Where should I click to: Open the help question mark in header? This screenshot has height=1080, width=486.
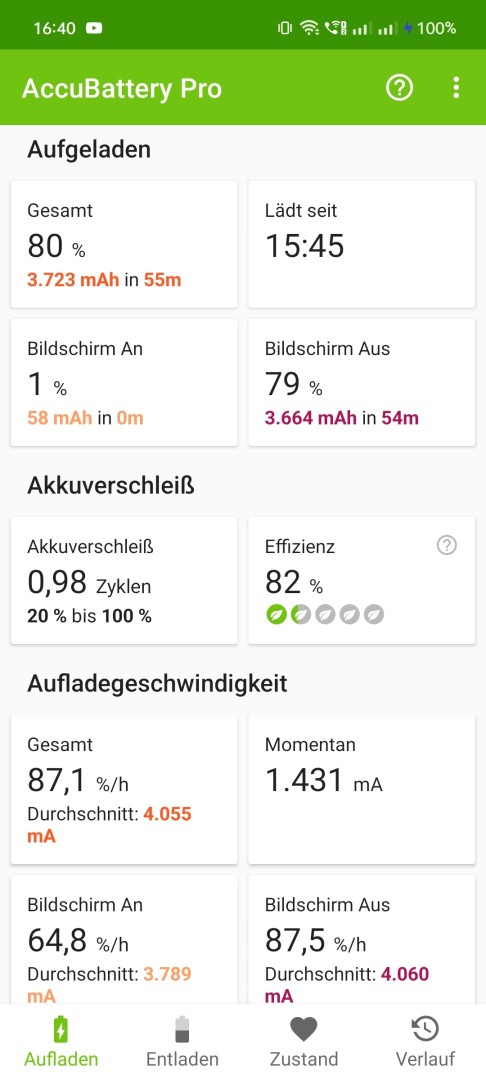(x=399, y=88)
